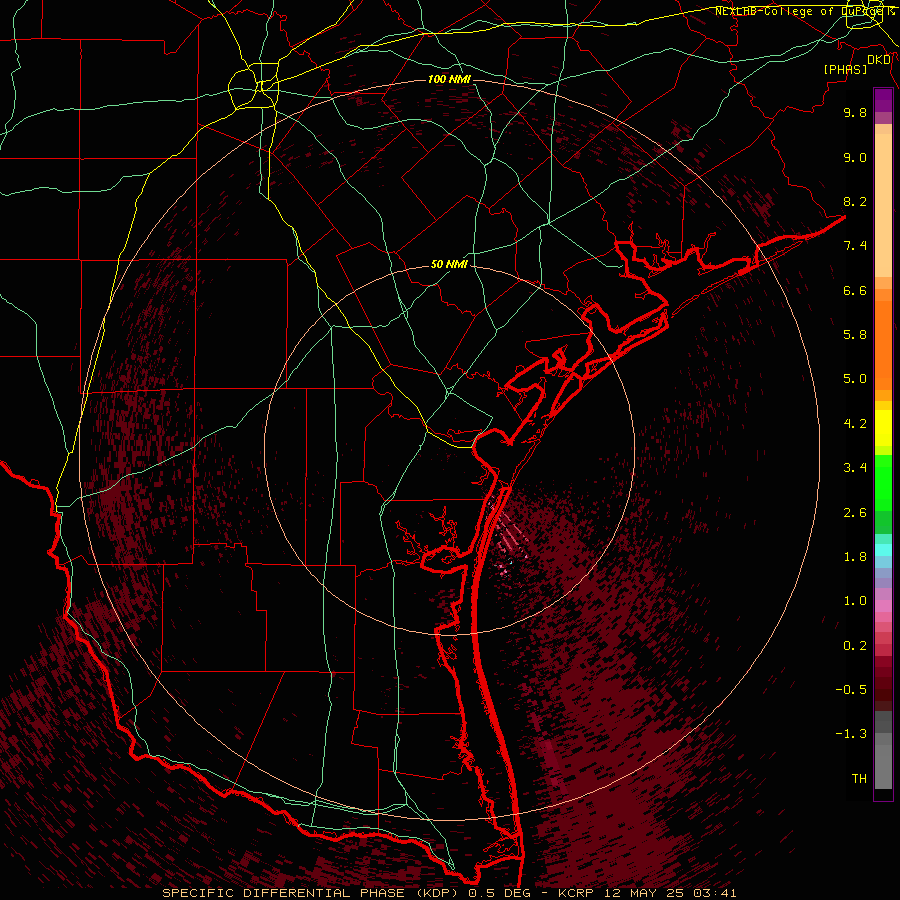Click the "TH" threshold label
The width and height of the screenshot is (900, 900).
tap(859, 779)
